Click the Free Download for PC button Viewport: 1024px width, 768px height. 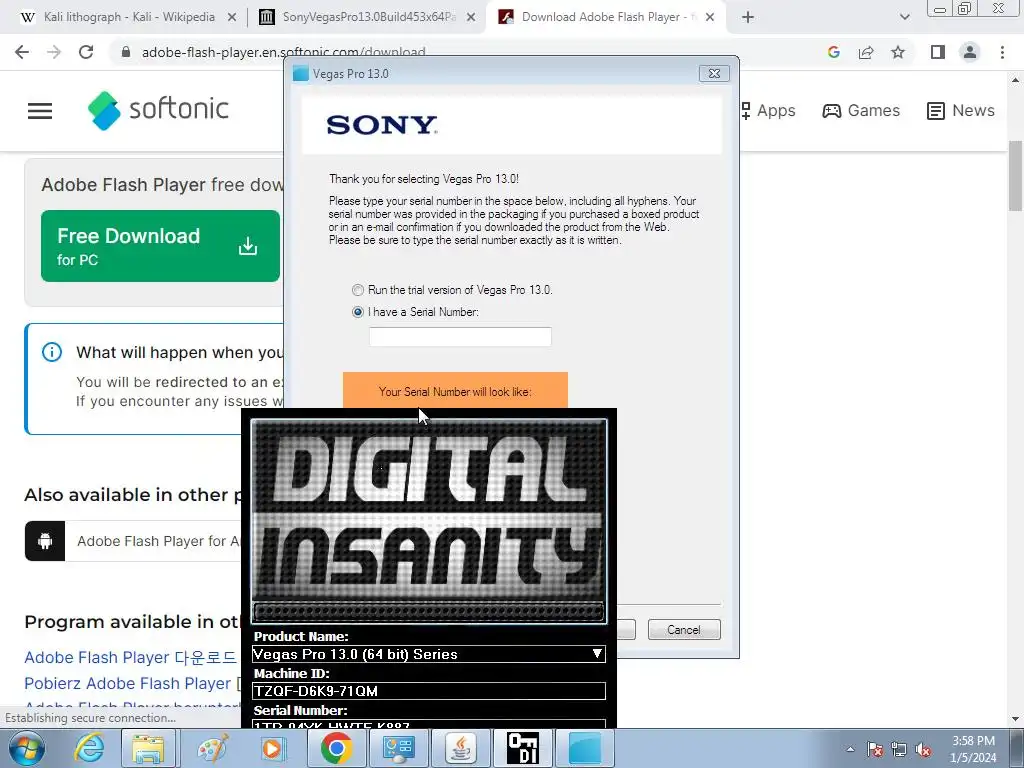coord(161,246)
